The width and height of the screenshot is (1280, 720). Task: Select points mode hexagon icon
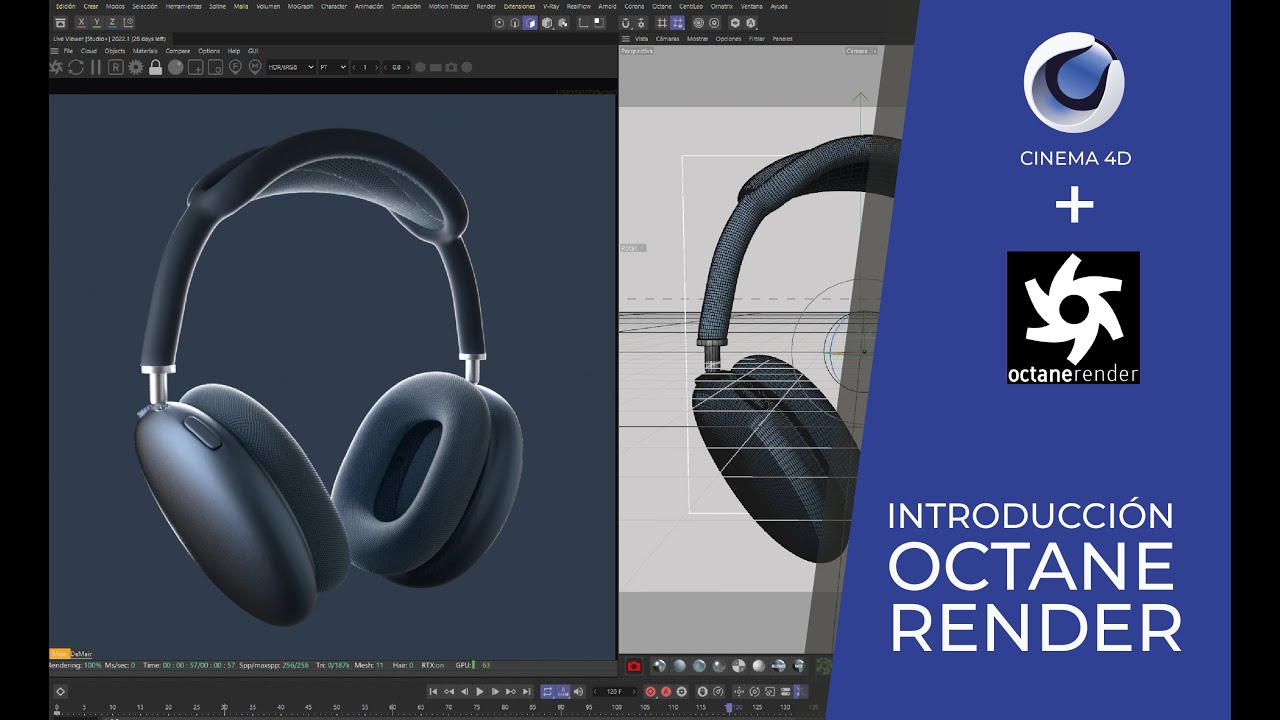tap(500, 23)
